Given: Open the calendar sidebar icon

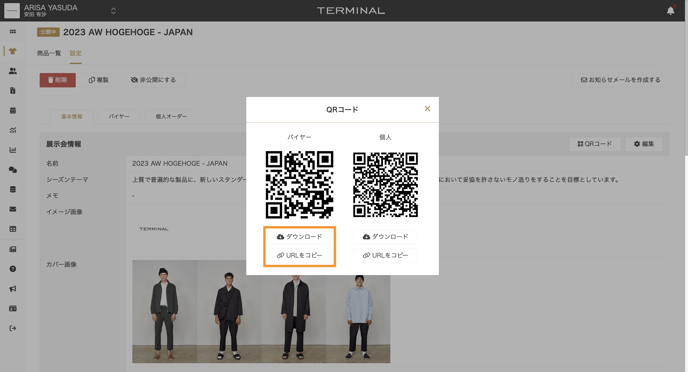Looking at the screenshot, I should click(13, 110).
